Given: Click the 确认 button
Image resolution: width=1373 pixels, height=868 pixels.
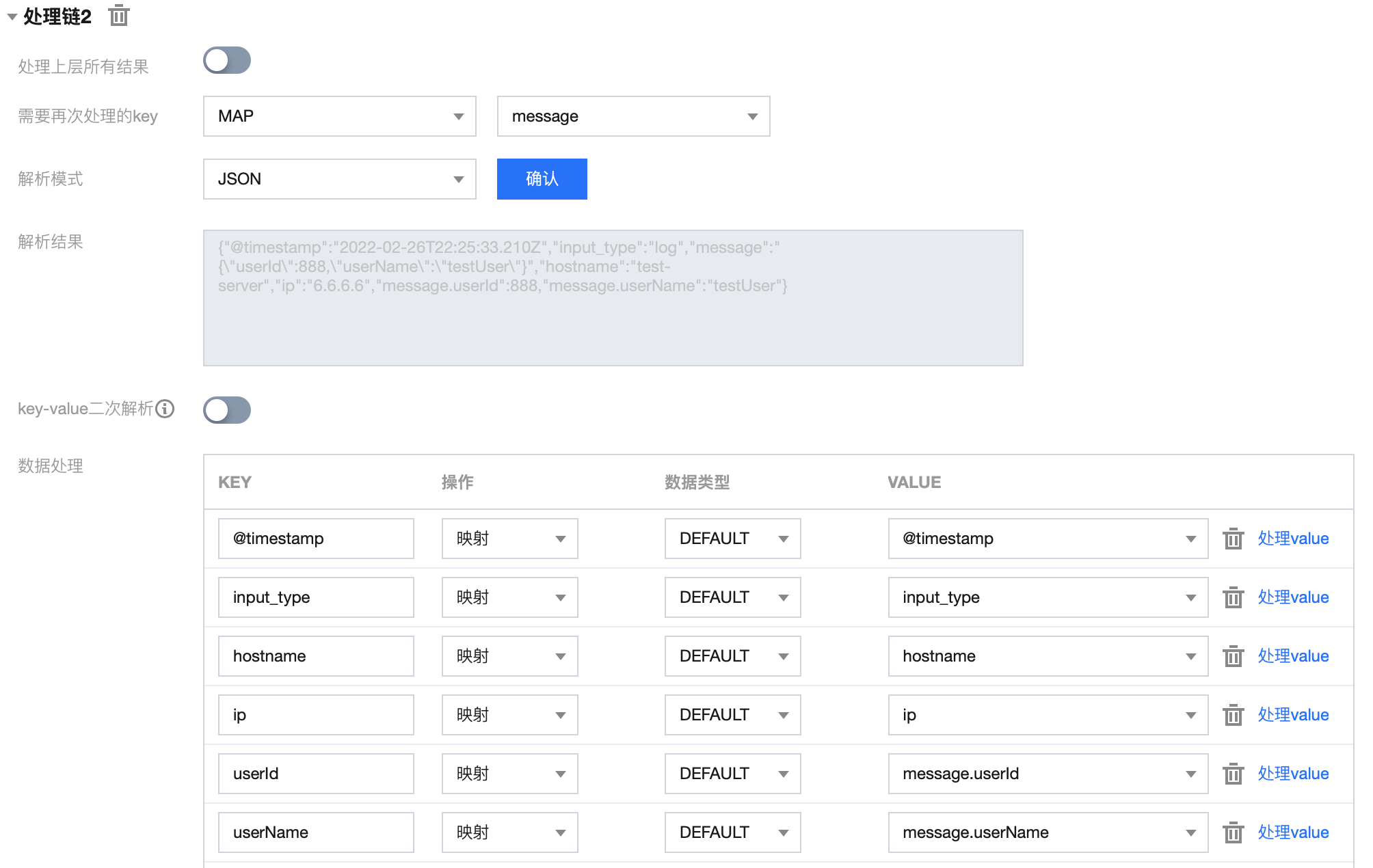Looking at the screenshot, I should click(x=542, y=179).
